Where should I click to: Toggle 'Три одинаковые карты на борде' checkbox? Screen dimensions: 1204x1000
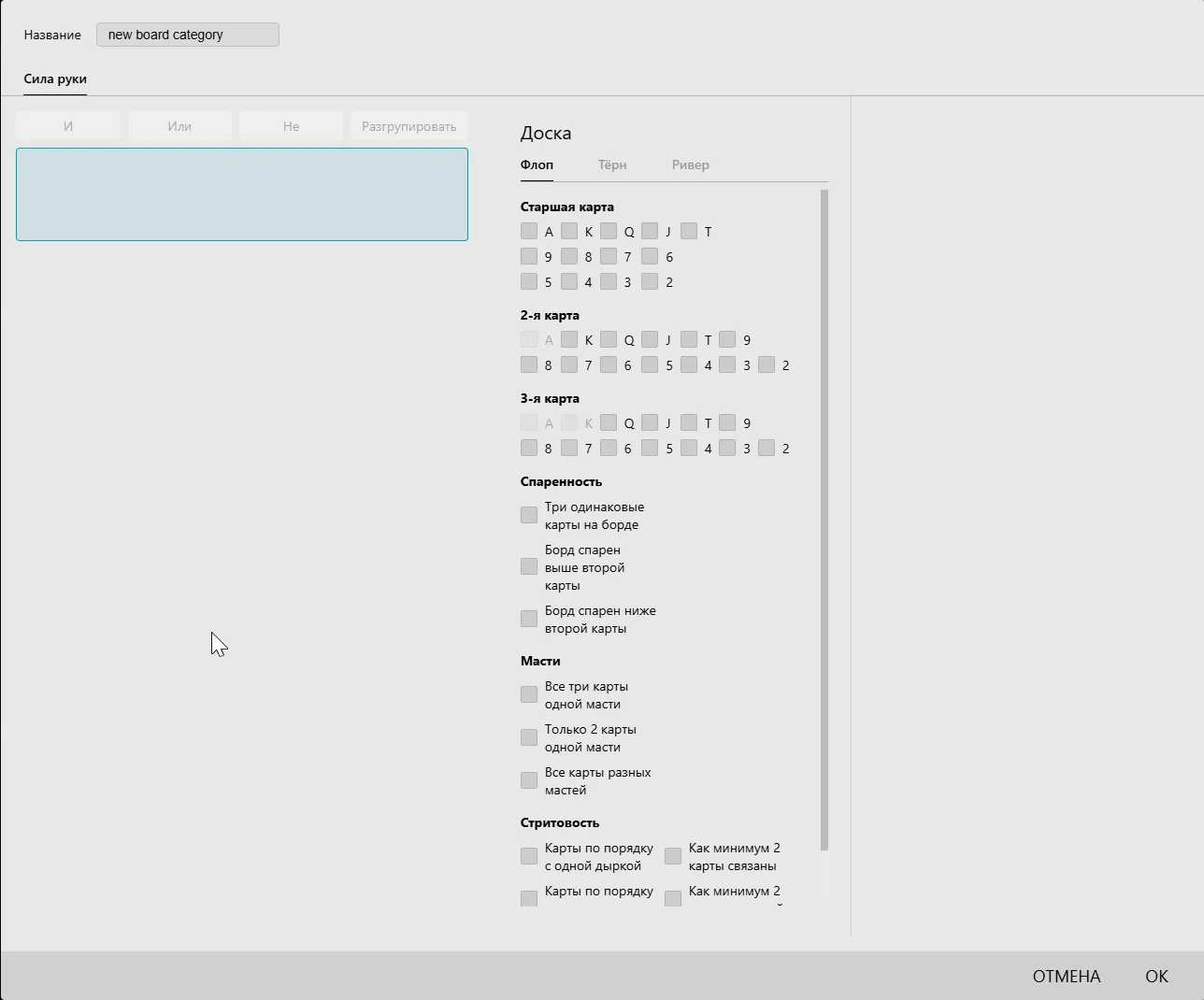pyautogui.click(x=529, y=515)
